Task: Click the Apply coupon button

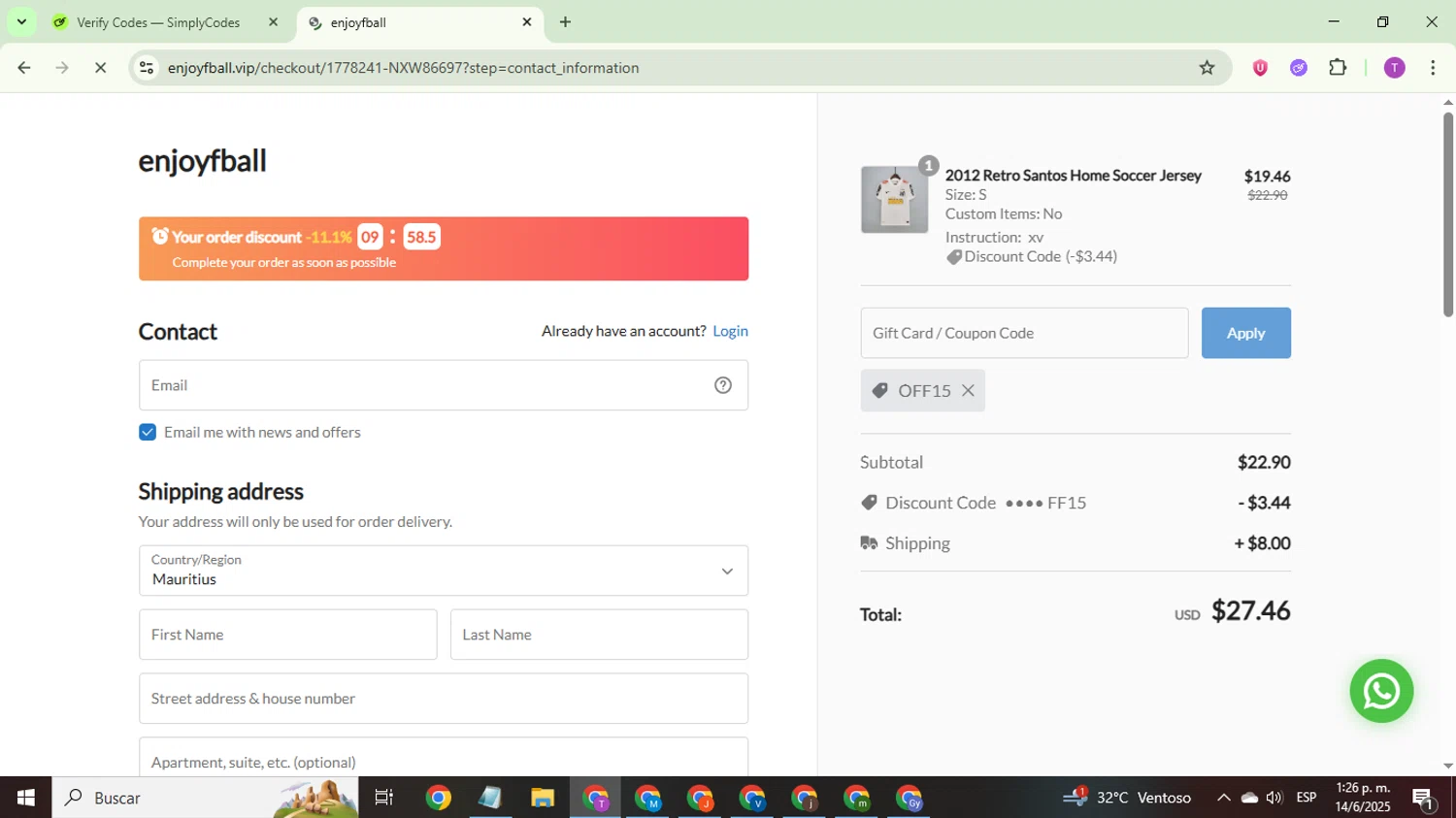Action: [x=1246, y=333]
